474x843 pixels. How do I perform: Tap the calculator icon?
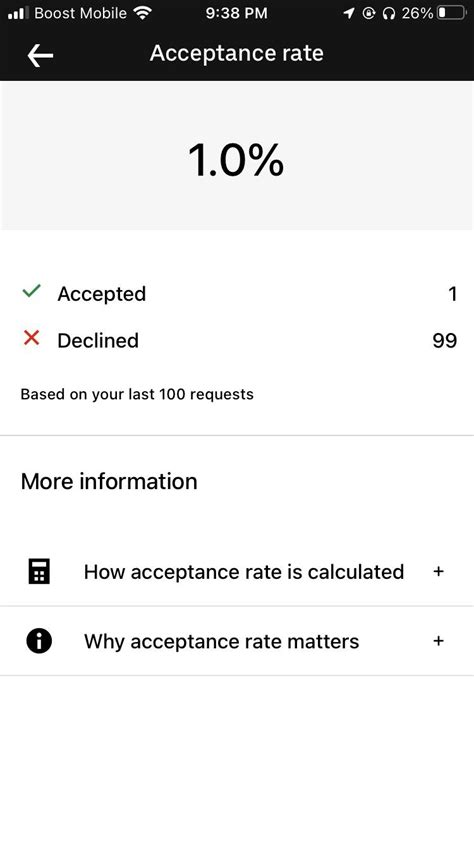coord(39,571)
